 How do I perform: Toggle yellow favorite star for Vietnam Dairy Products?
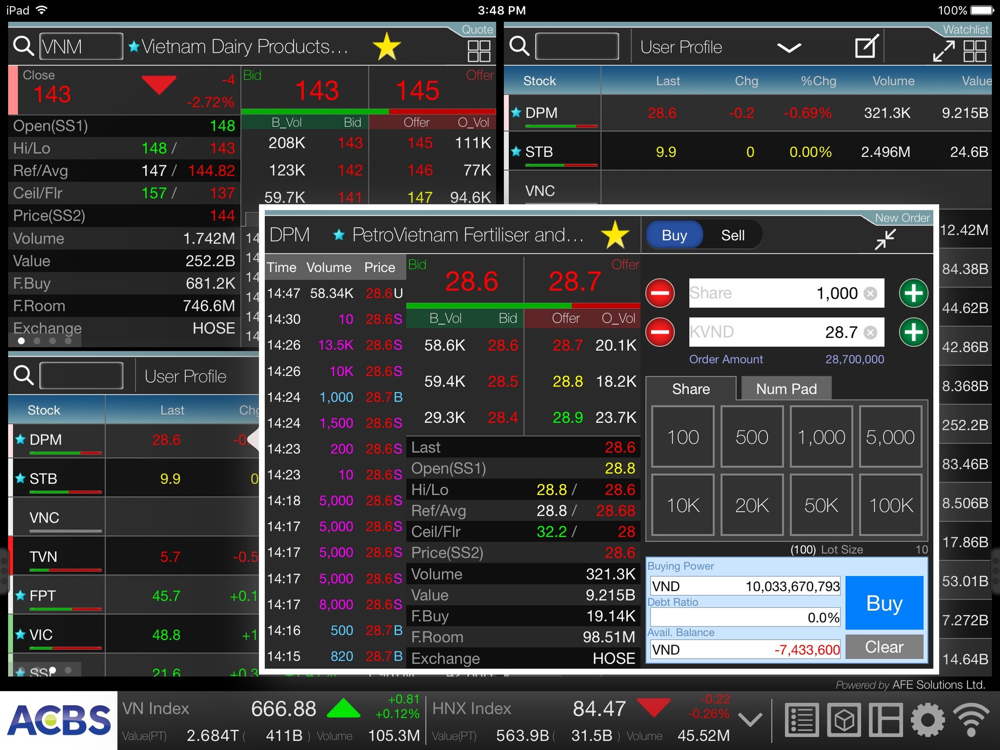click(x=386, y=47)
